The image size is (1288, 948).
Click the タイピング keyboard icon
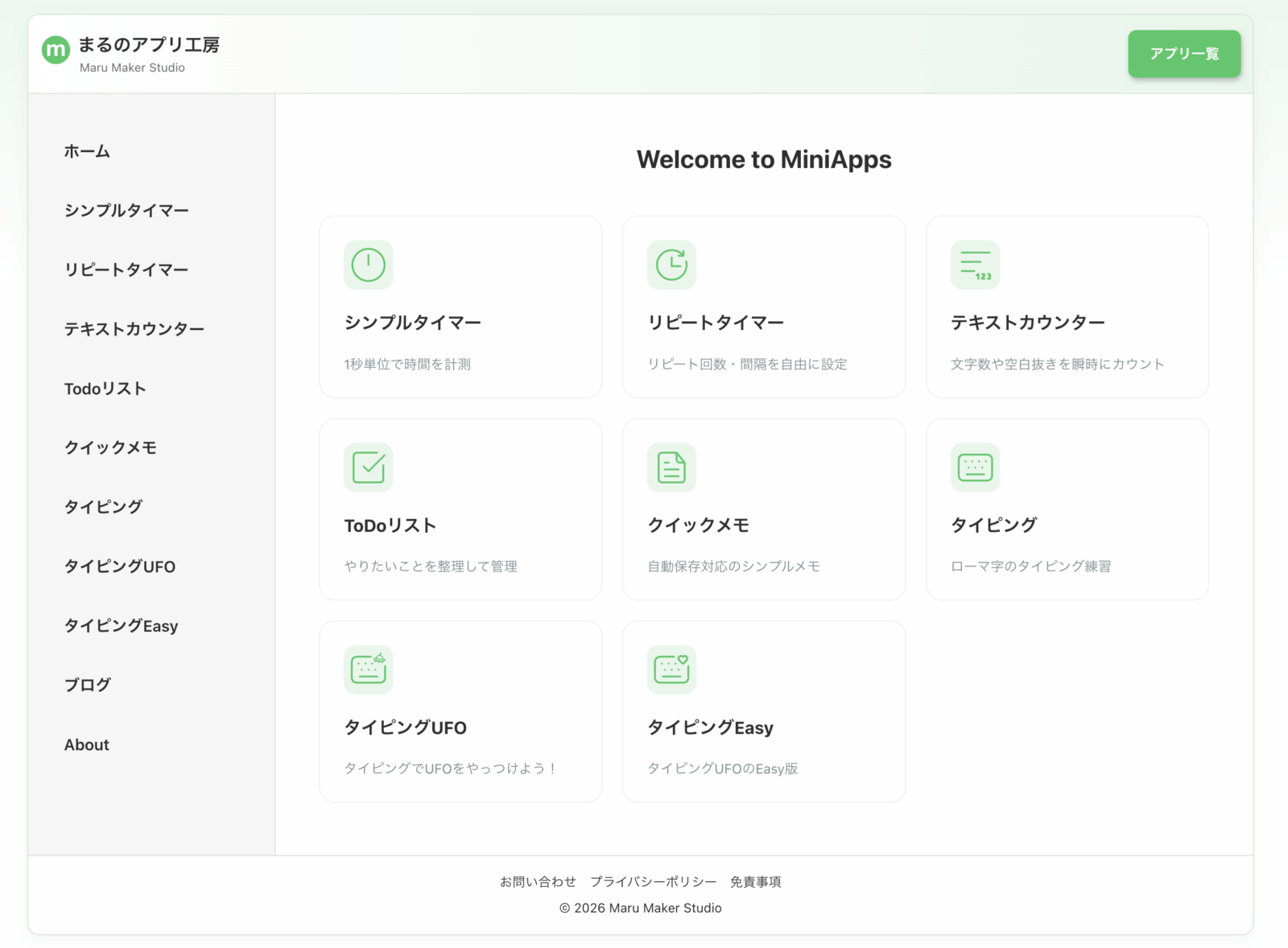976,468
